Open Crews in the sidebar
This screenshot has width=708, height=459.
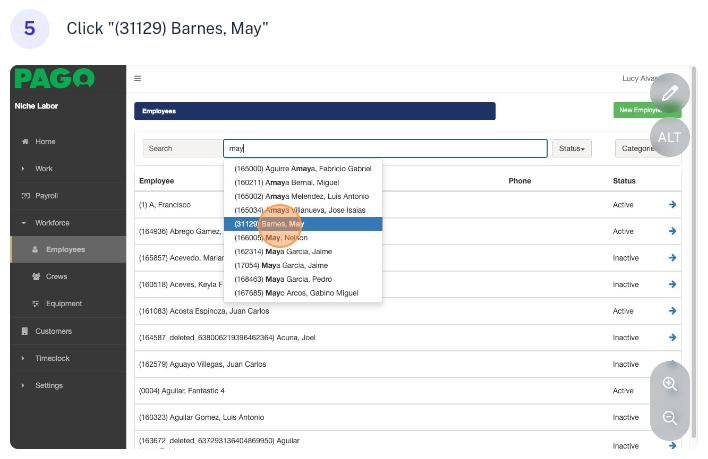tap(57, 276)
